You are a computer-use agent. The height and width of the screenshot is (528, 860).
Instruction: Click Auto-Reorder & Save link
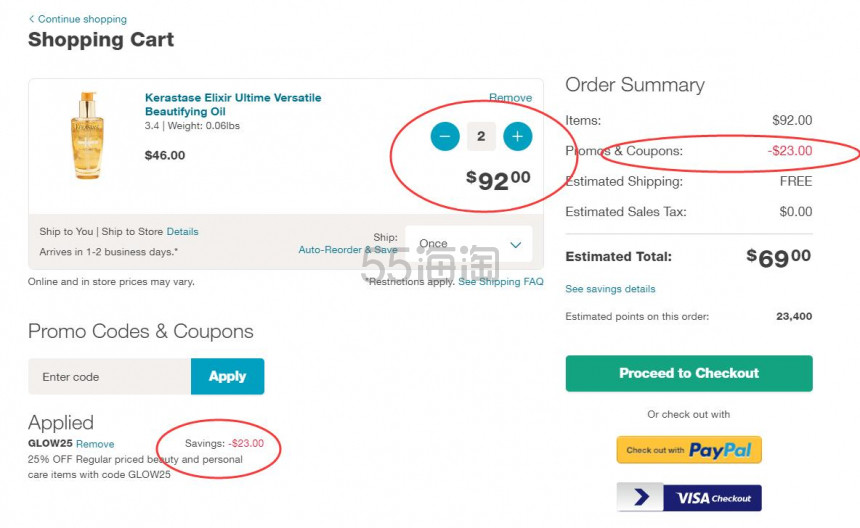pos(347,250)
